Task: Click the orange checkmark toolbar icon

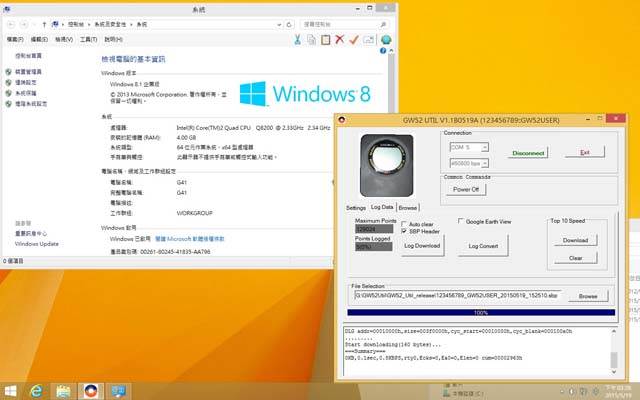Action: tap(354, 40)
